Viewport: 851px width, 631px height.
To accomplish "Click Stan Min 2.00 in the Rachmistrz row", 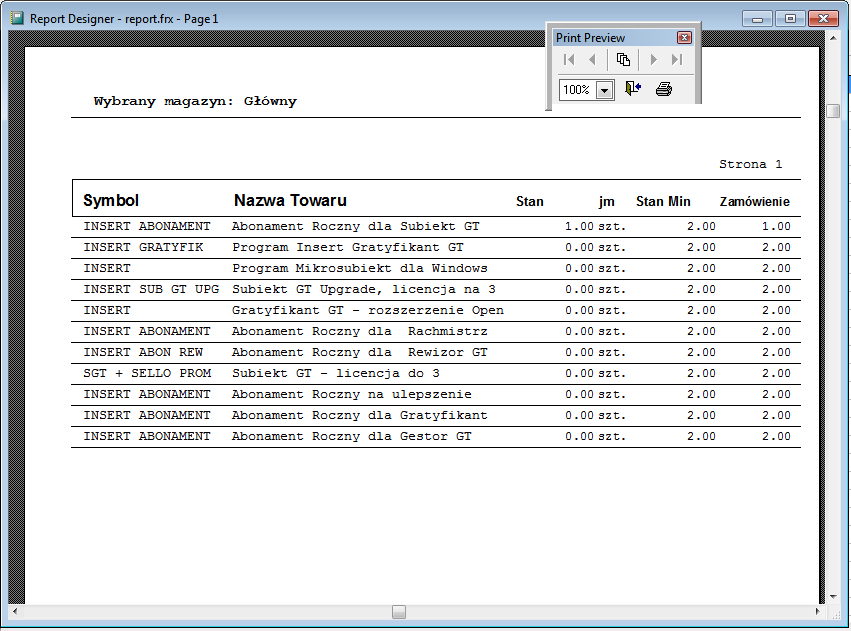I will point(701,332).
